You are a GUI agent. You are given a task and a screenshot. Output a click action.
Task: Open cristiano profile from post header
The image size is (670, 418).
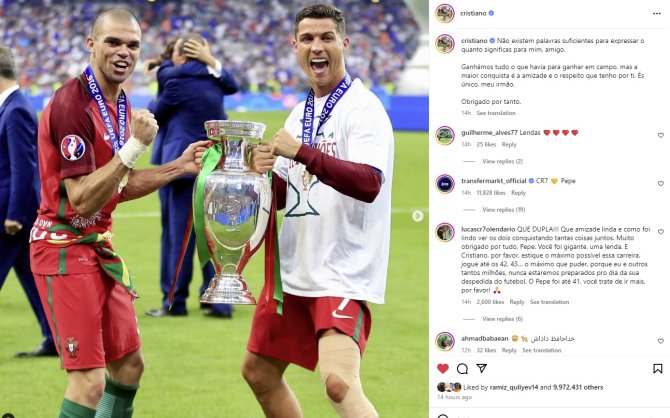473,13
